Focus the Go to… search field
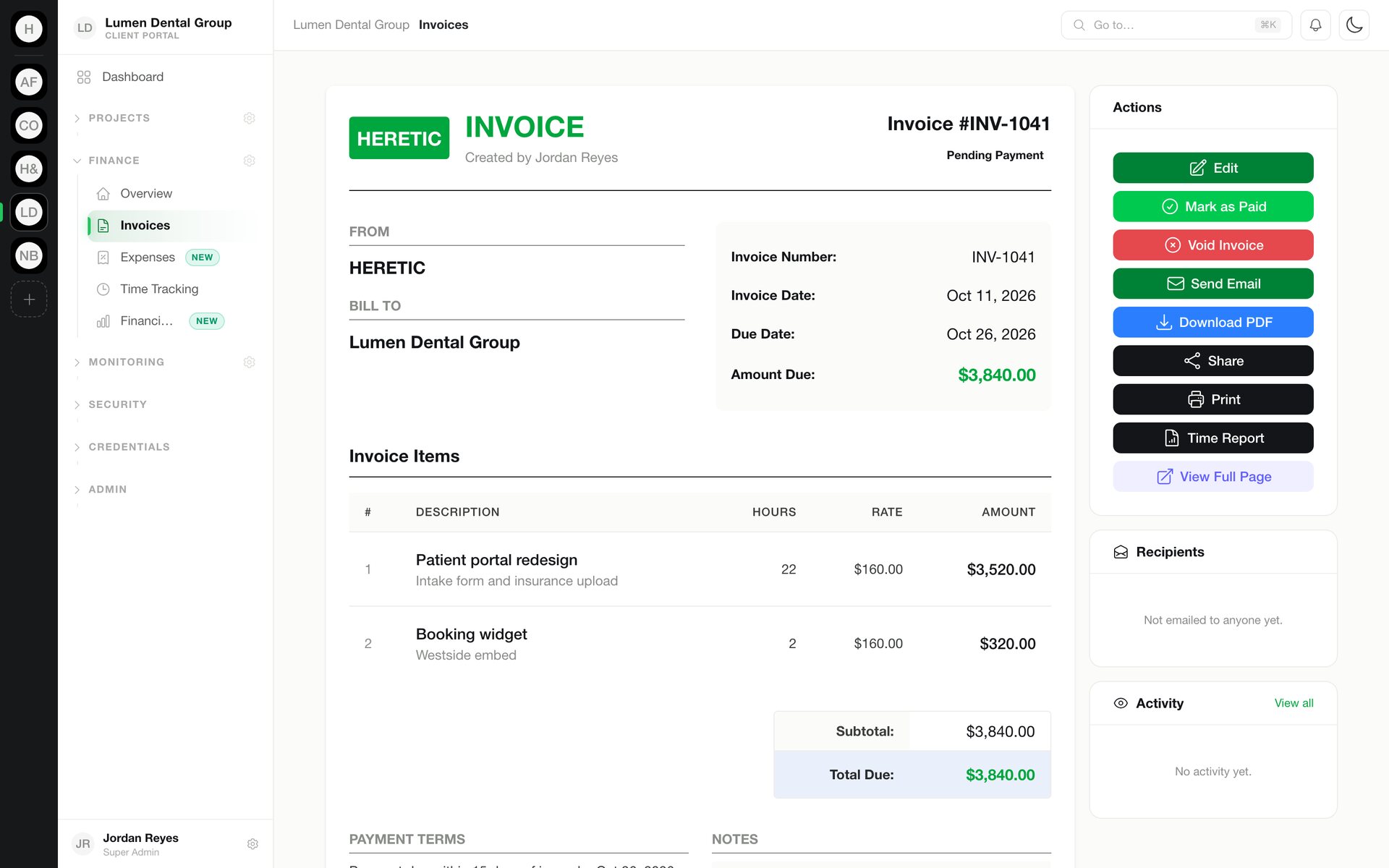Image resolution: width=1389 pixels, height=868 pixels. (x=1176, y=25)
